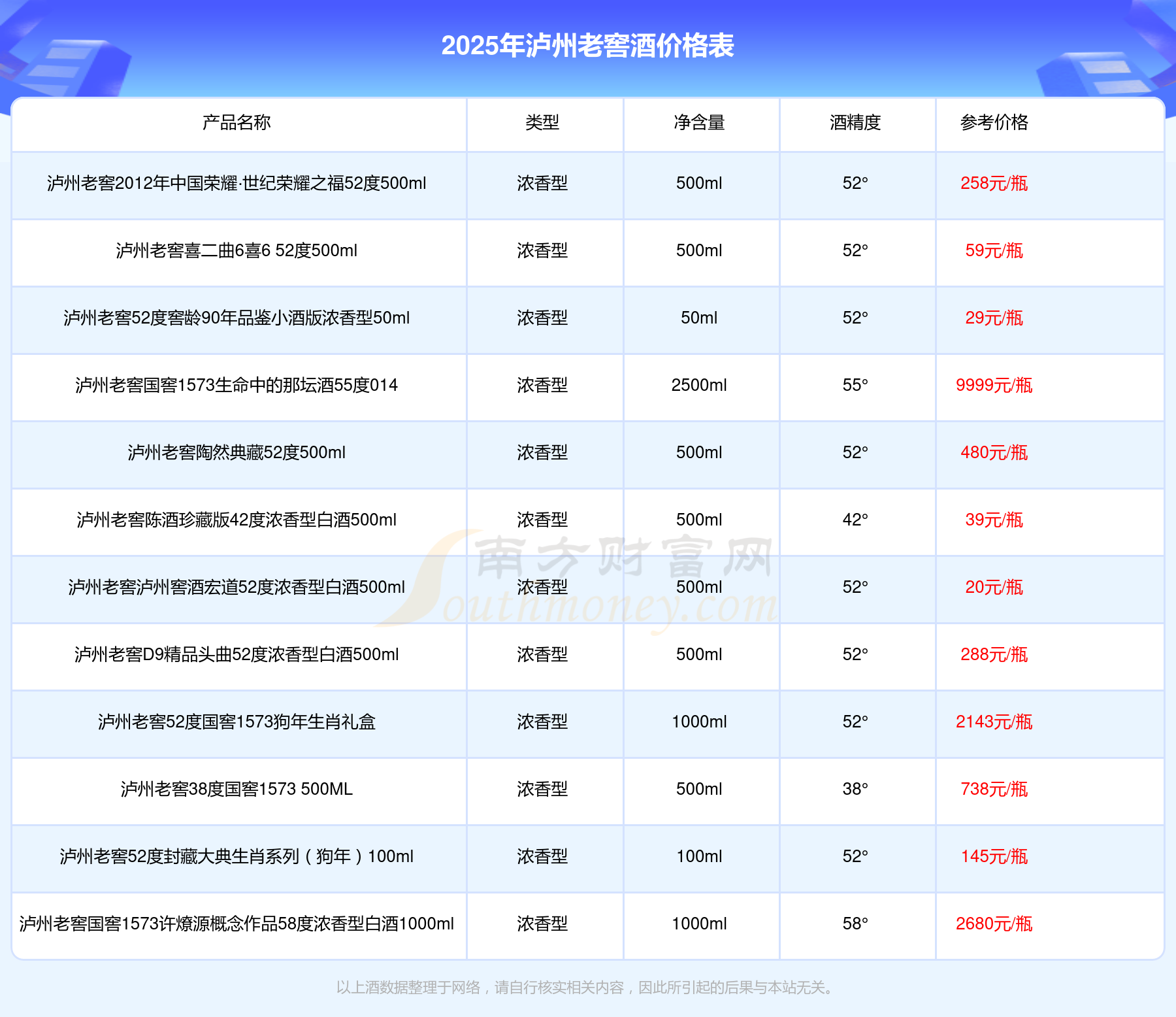Click the price 20元/瓶
The width and height of the screenshot is (1176, 1017).
(994, 587)
